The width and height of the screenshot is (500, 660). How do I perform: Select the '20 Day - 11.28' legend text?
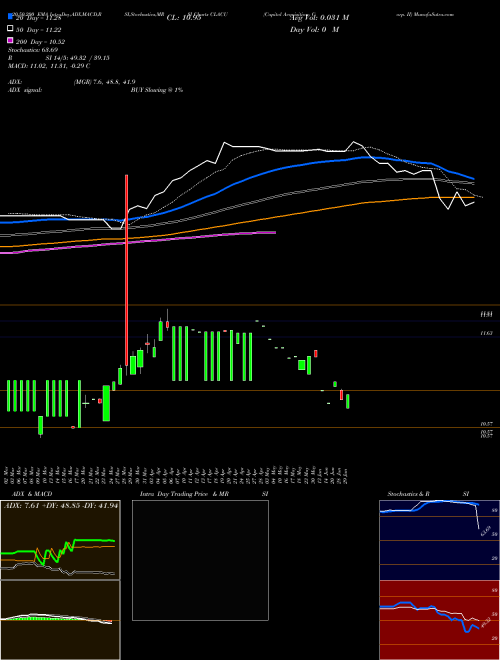click(39, 18)
